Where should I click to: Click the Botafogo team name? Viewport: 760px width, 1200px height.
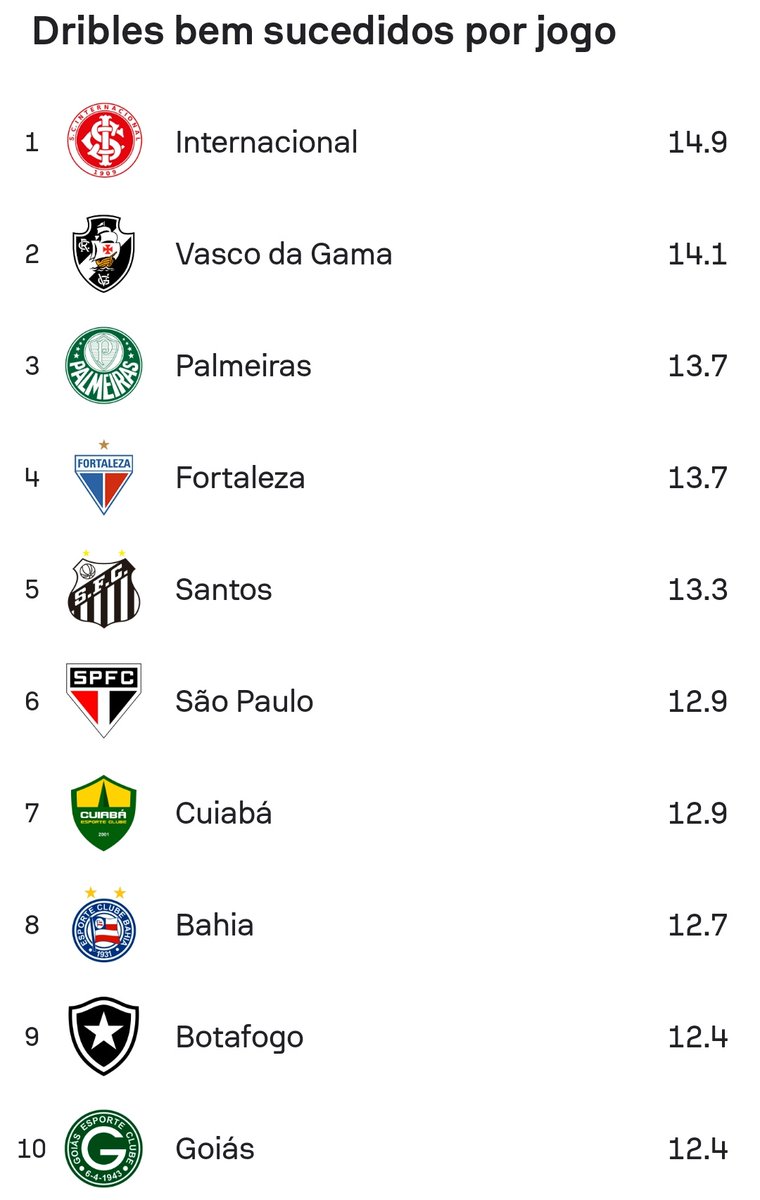click(239, 1037)
